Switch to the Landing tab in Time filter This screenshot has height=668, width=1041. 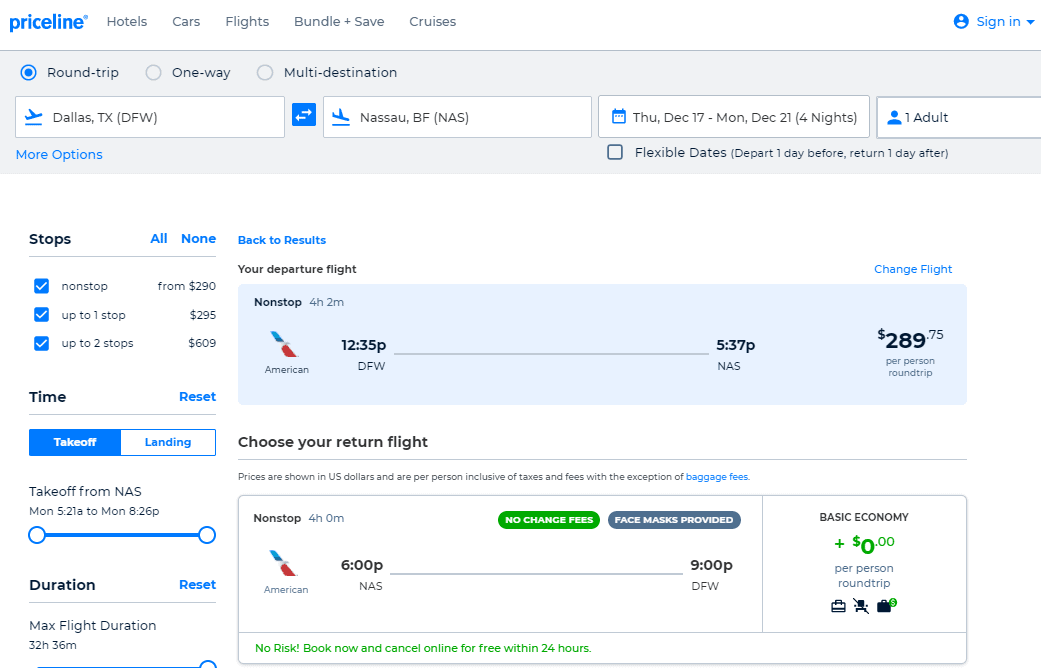(x=167, y=442)
